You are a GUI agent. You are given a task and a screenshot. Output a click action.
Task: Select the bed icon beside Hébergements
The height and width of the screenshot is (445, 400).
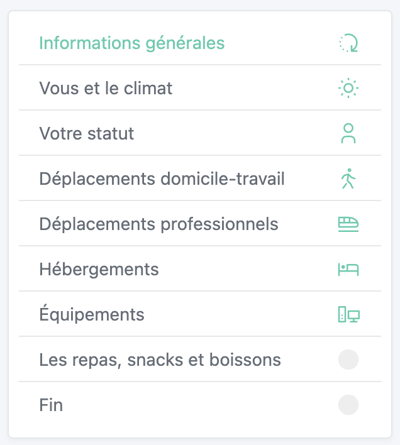coord(348,269)
